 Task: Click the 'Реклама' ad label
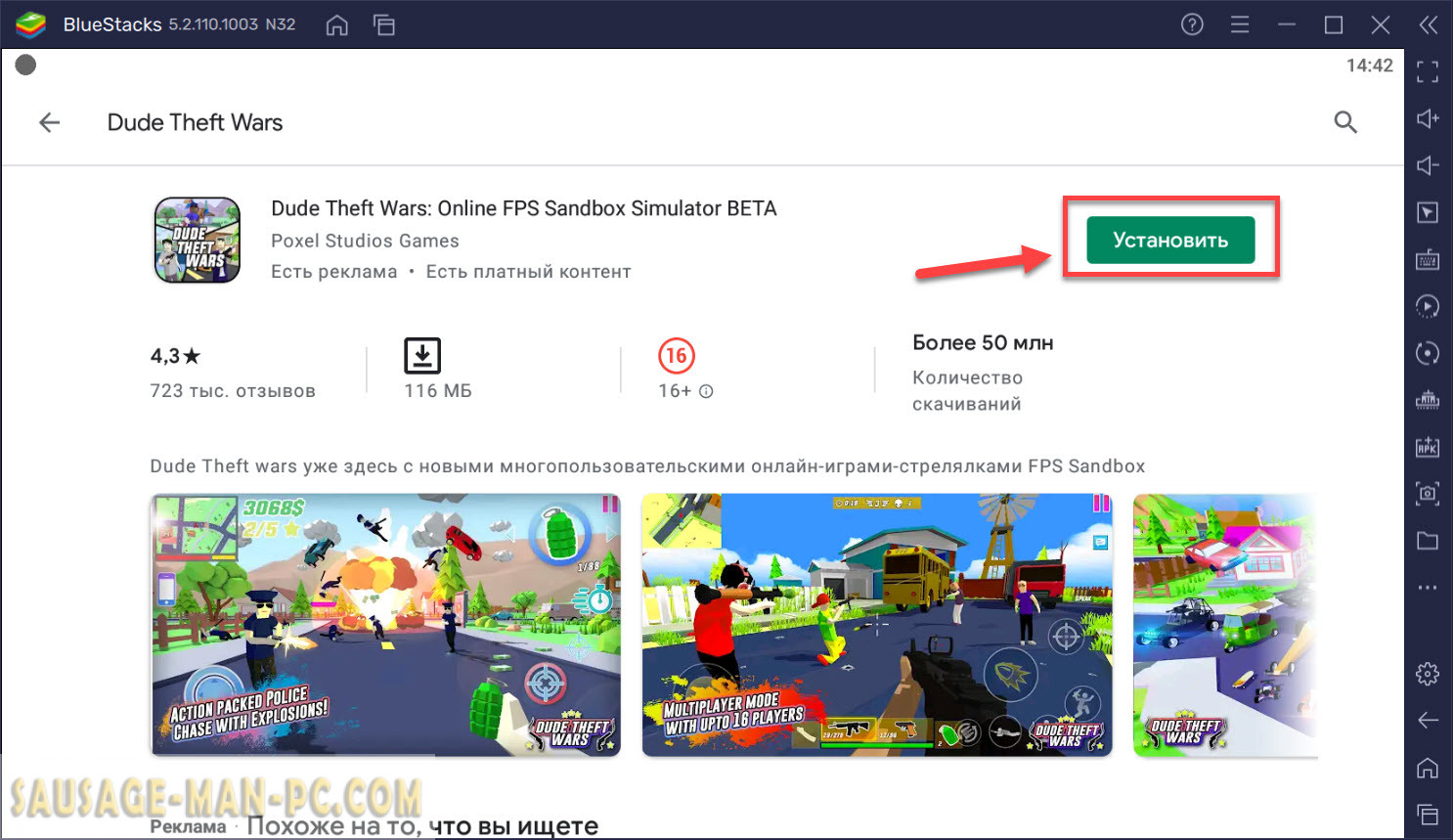[188, 827]
